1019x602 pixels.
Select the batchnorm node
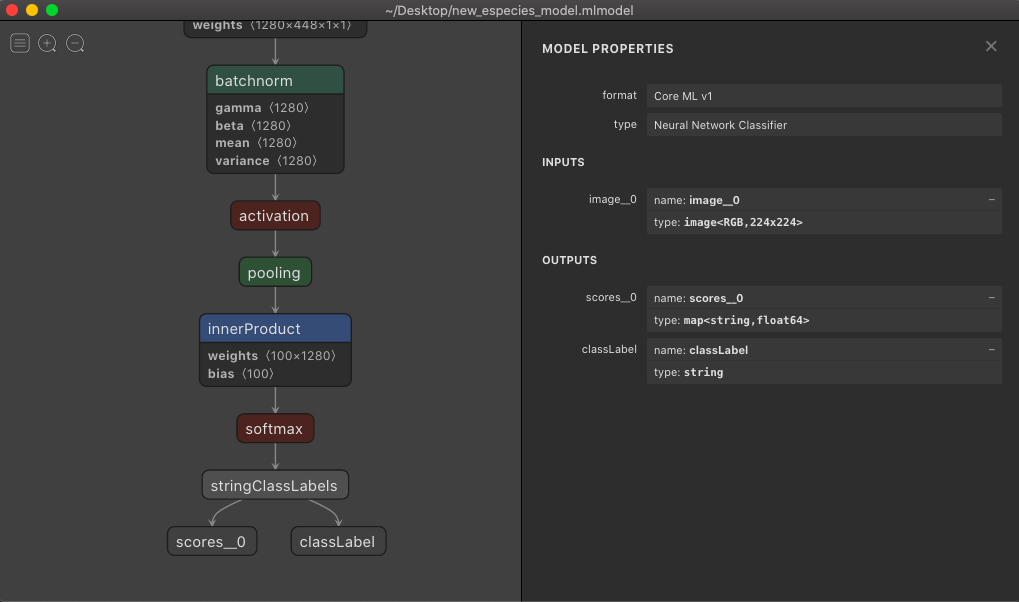[275, 80]
